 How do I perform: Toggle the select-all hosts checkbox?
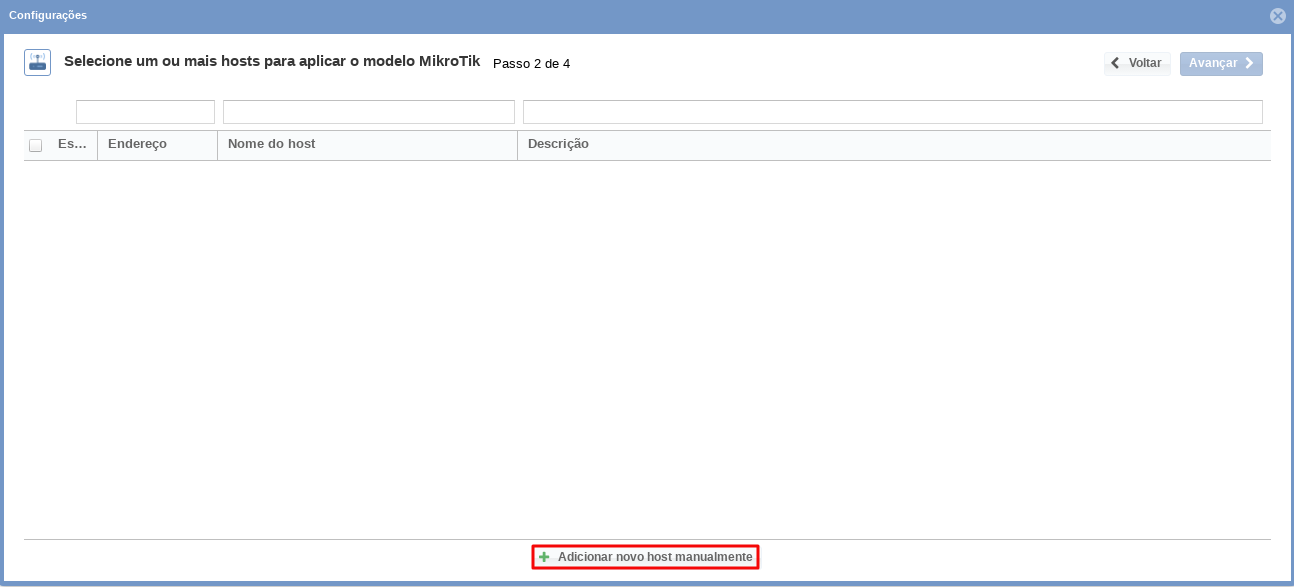click(36, 145)
